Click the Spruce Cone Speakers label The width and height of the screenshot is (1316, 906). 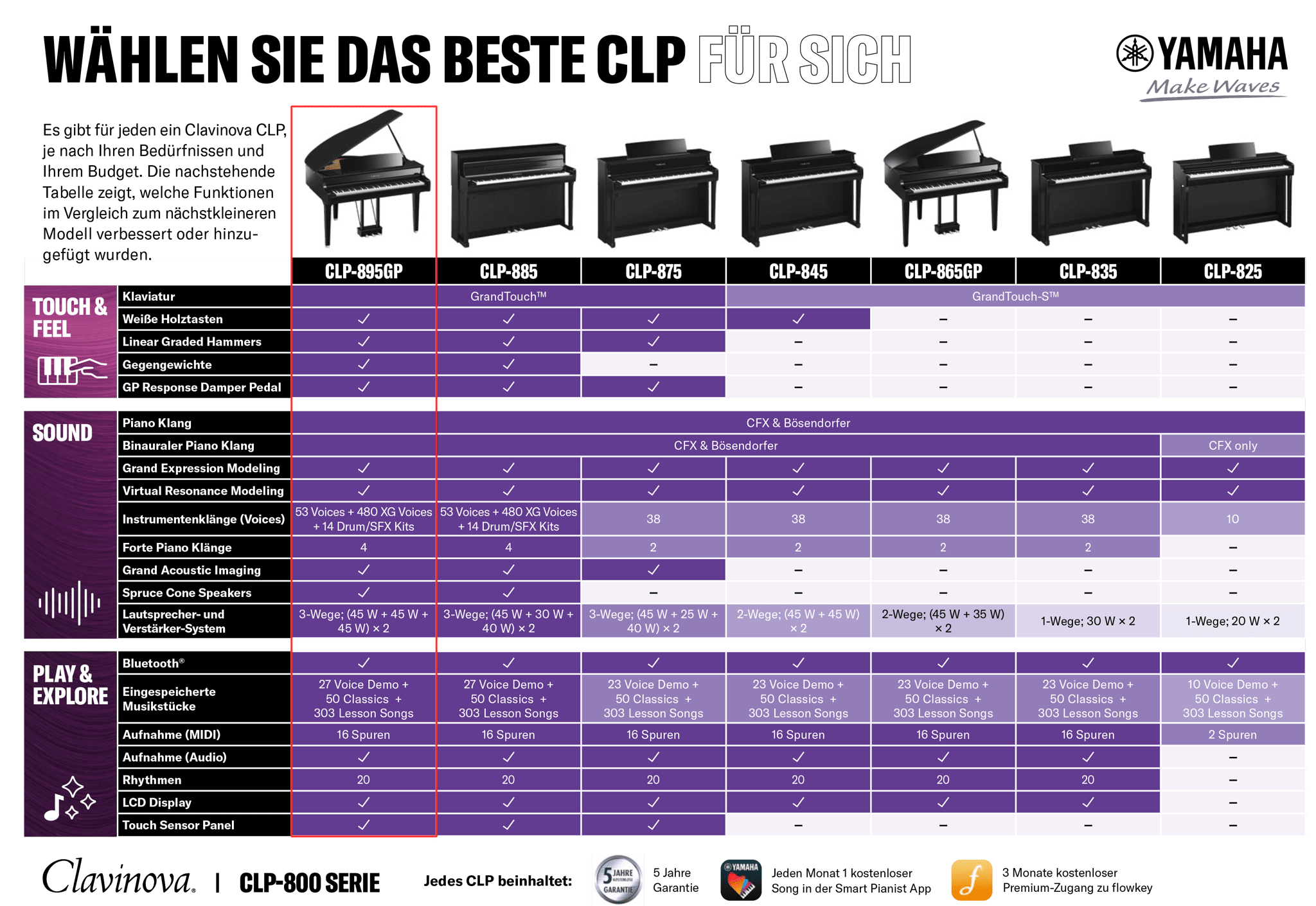pyautogui.click(x=204, y=592)
